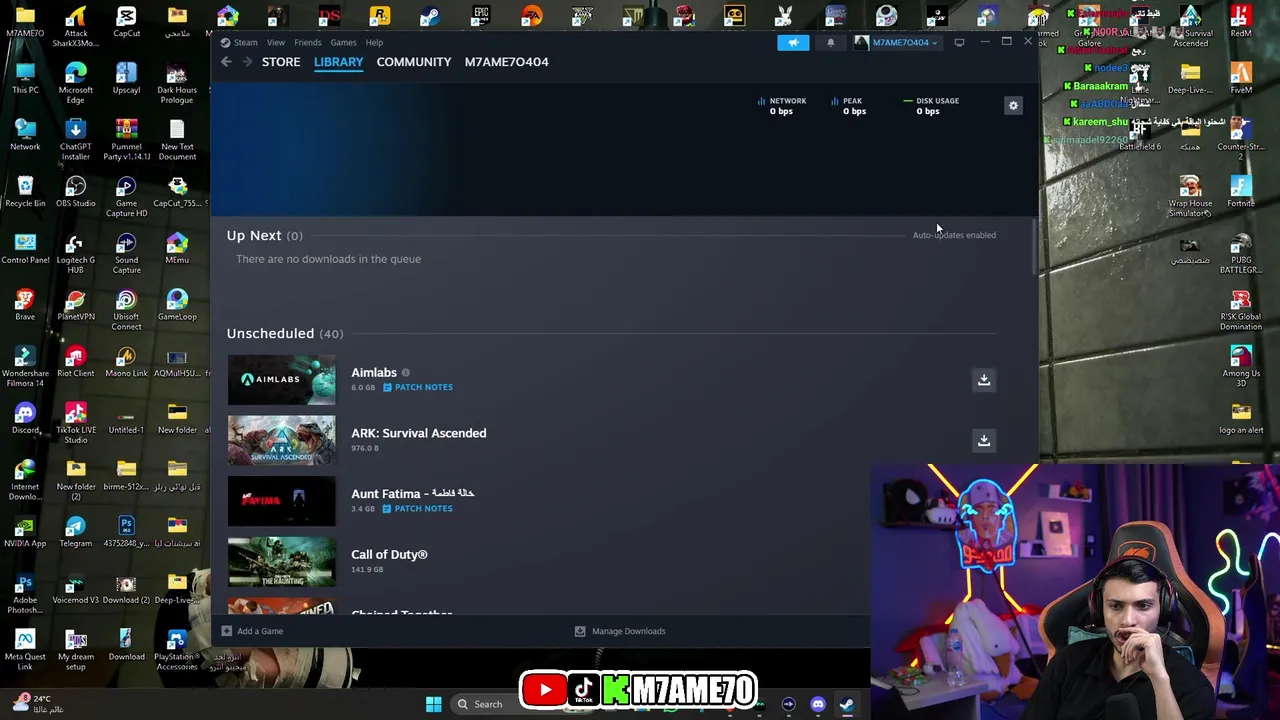Open the Help menu in Steam
Image resolution: width=1280 pixels, height=720 pixels.
click(x=374, y=42)
